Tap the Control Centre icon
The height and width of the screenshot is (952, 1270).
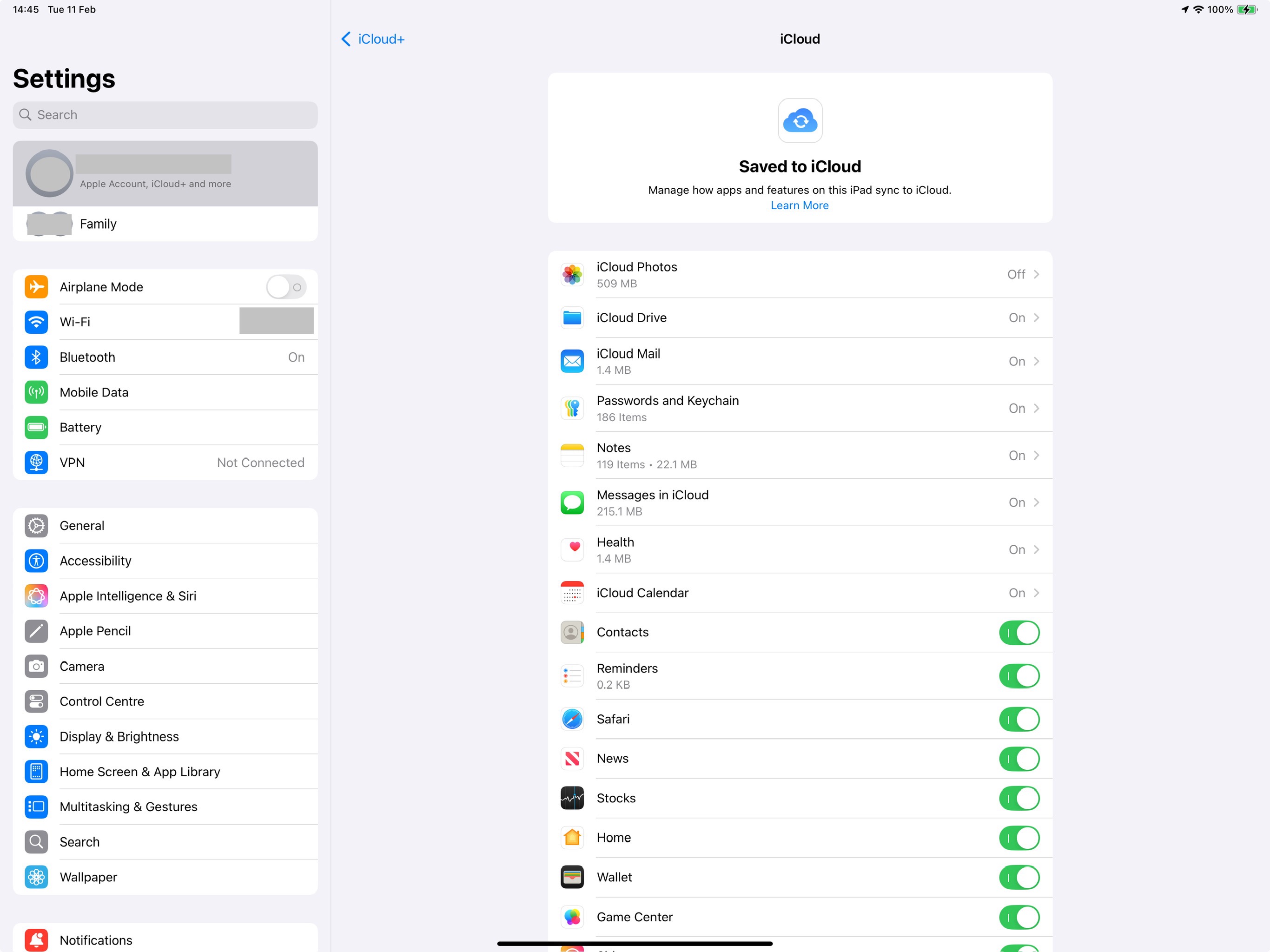point(36,701)
